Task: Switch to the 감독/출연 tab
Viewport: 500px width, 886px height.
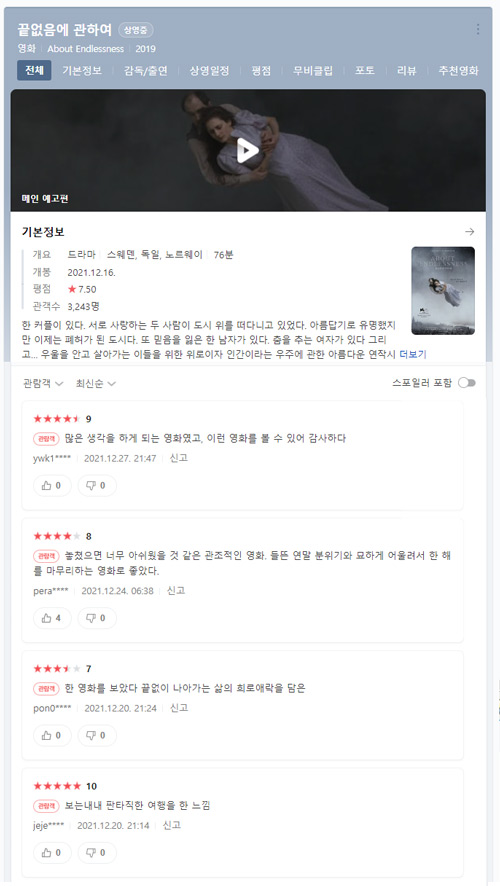Action: [145, 71]
